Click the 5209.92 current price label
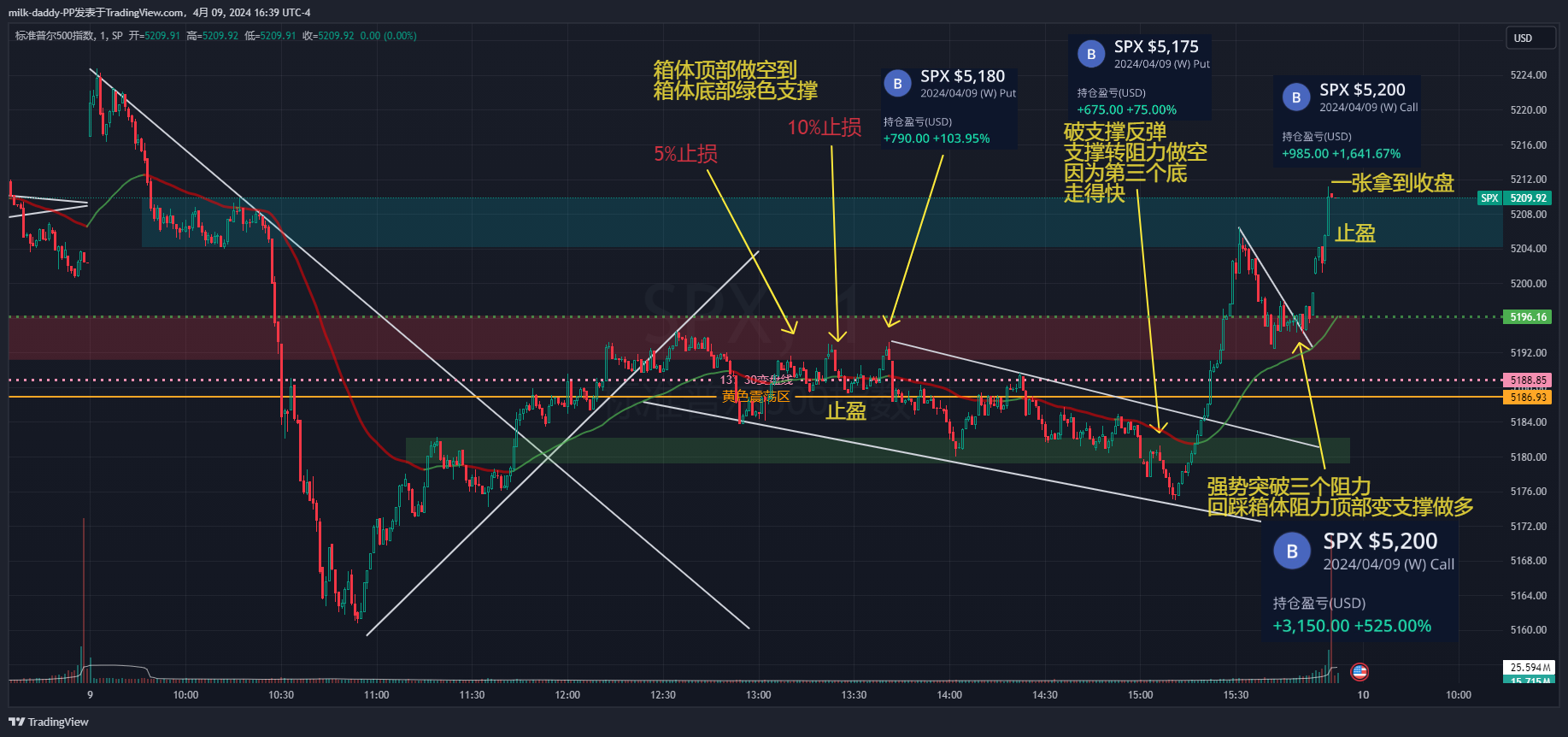 [x=1528, y=198]
